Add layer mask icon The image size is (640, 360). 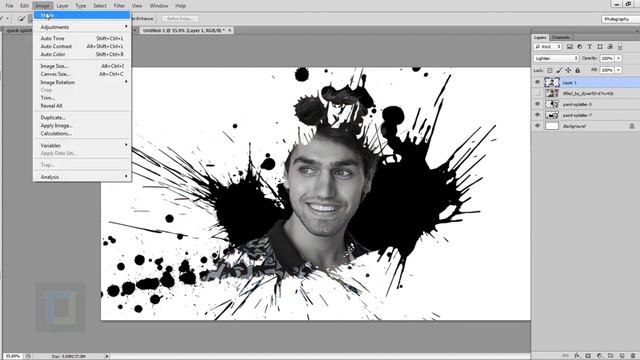pyautogui.click(x=588, y=356)
